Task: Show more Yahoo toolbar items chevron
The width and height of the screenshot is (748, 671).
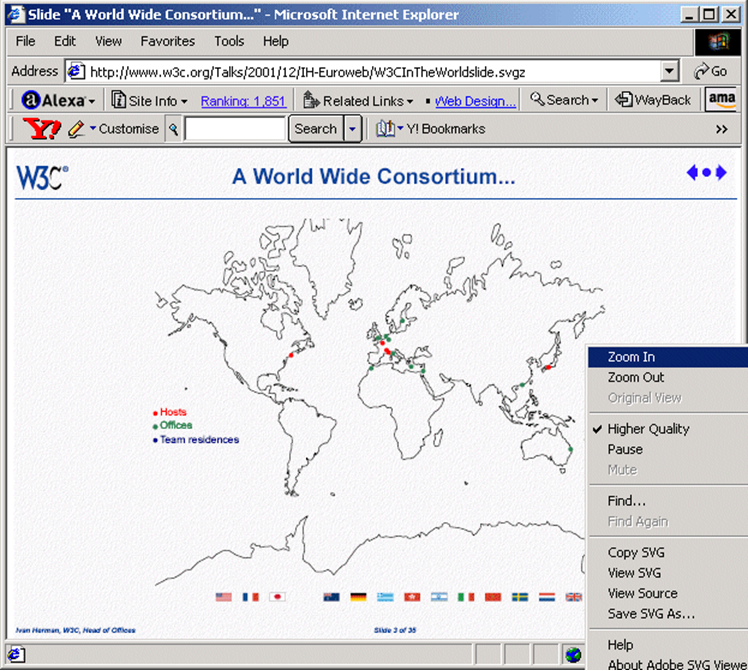Action: coord(721,129)
